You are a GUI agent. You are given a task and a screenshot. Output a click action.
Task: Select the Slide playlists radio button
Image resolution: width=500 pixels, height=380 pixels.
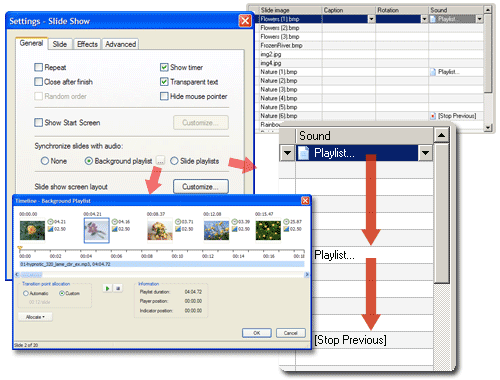coord(174,161)
